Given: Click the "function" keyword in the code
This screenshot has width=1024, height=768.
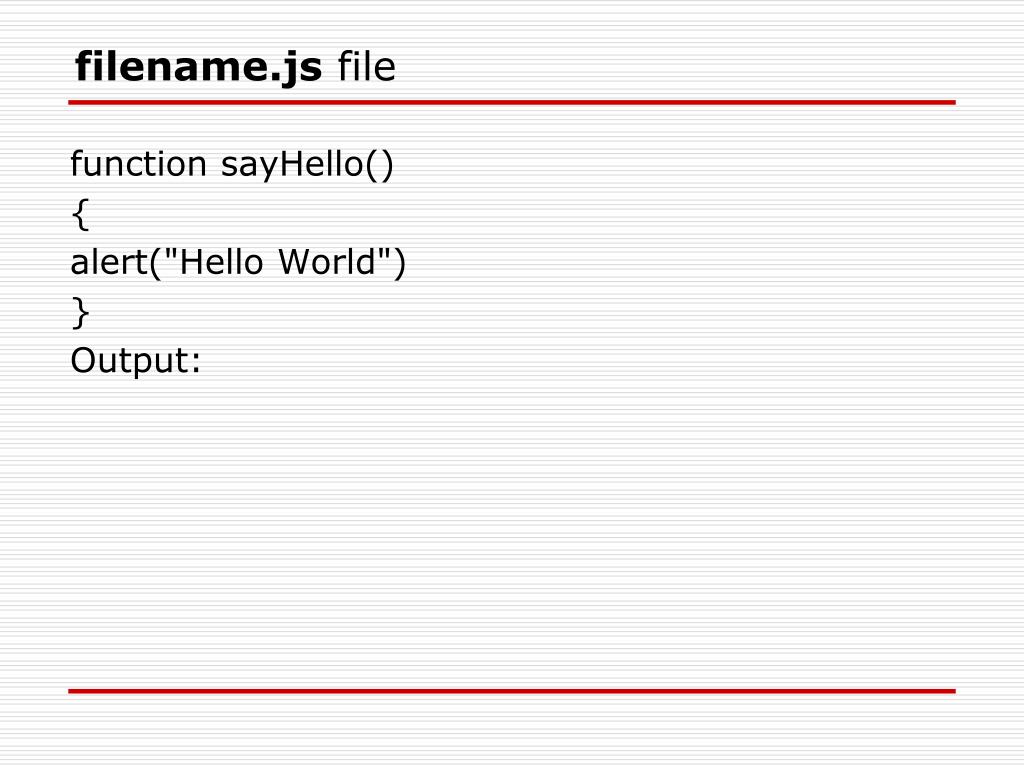Looking at the screenshot, I should point(138,163).
